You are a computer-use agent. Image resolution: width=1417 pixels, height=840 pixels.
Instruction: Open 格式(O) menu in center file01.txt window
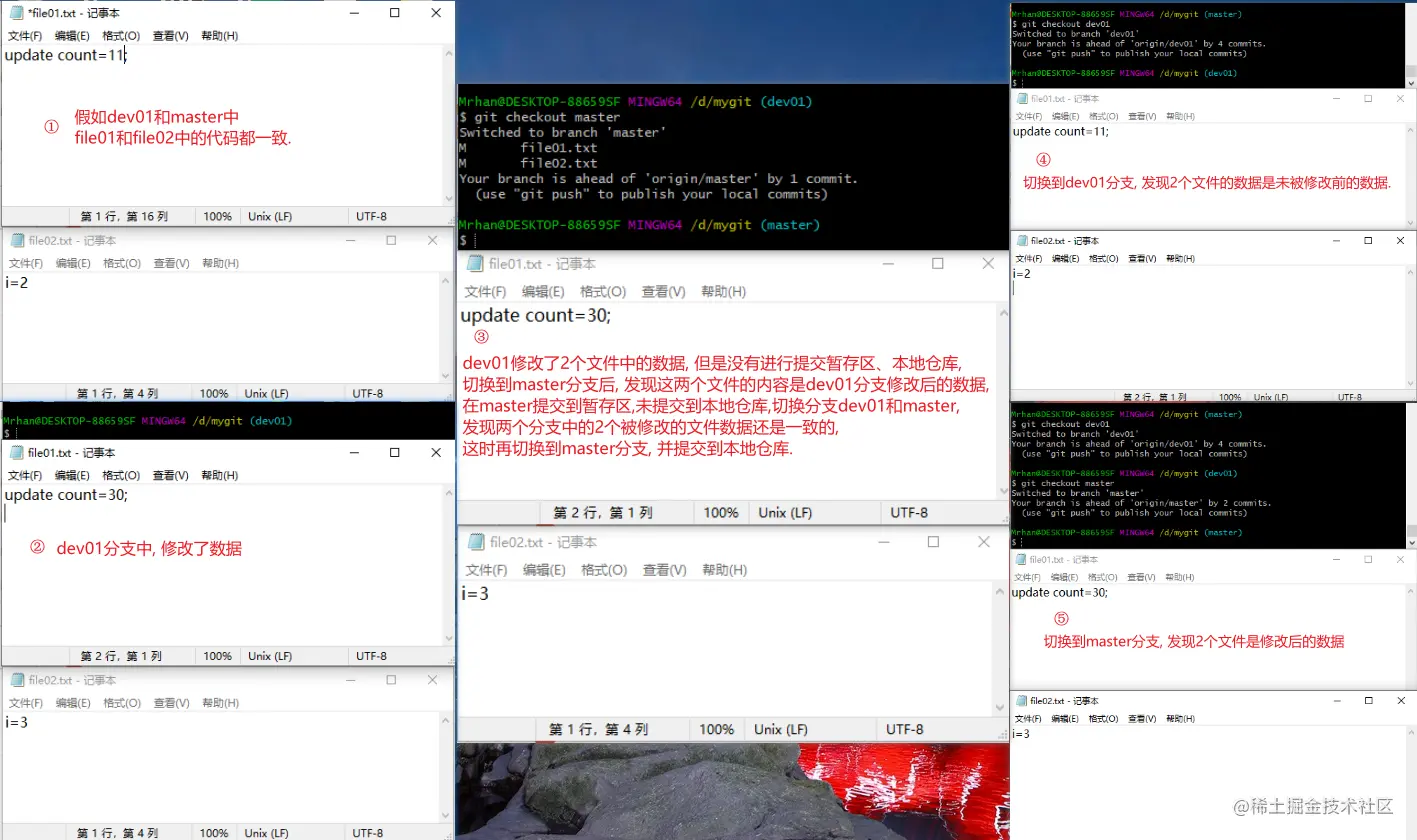[603, 292]
